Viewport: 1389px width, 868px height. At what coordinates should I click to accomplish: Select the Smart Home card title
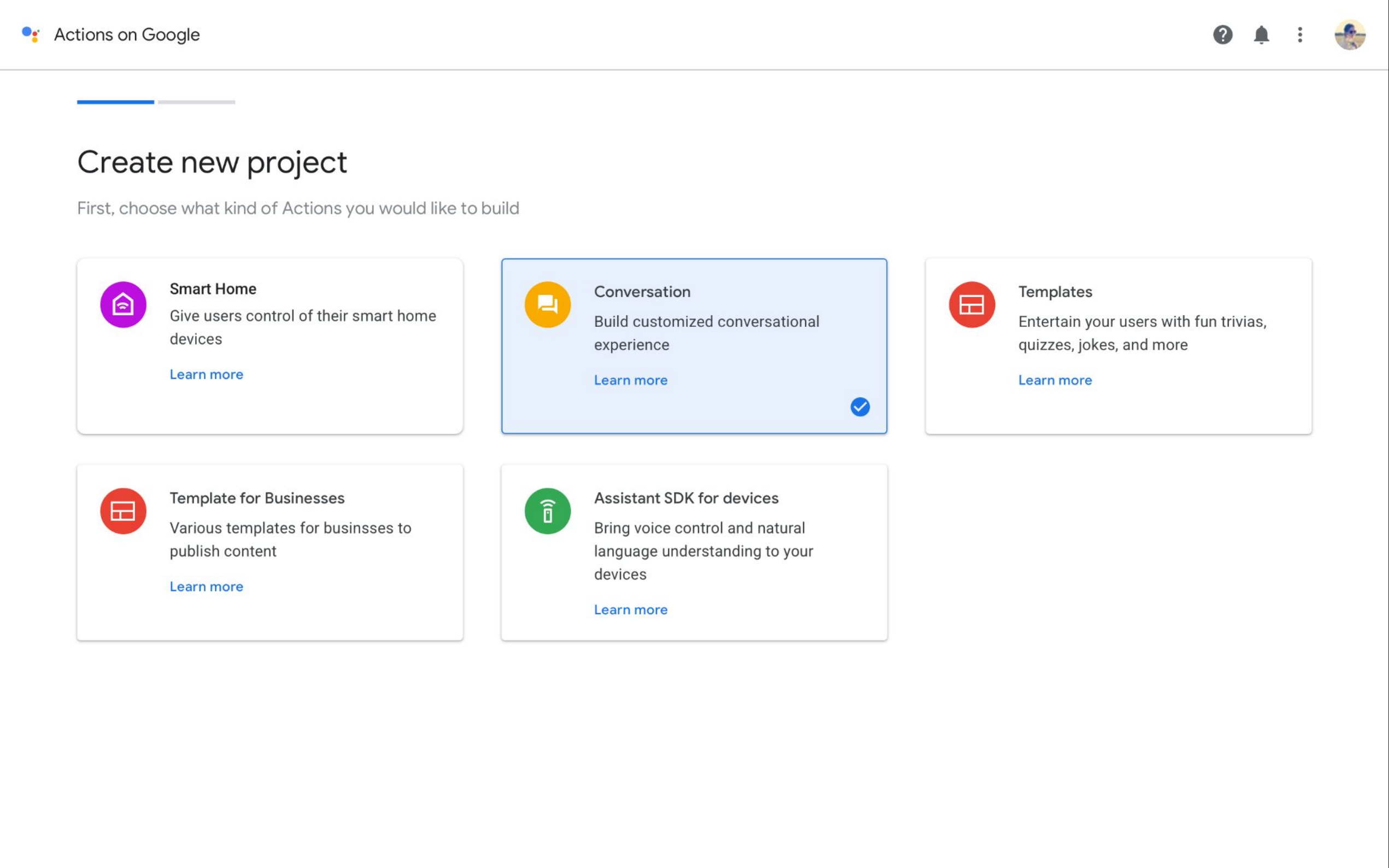pyautogui.click(x=213, y=289)
